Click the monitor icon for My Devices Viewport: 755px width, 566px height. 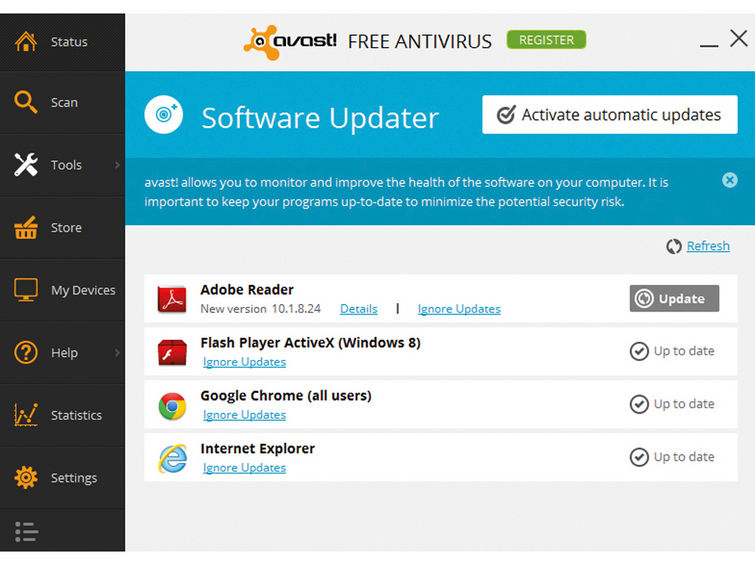click(26, 290)
